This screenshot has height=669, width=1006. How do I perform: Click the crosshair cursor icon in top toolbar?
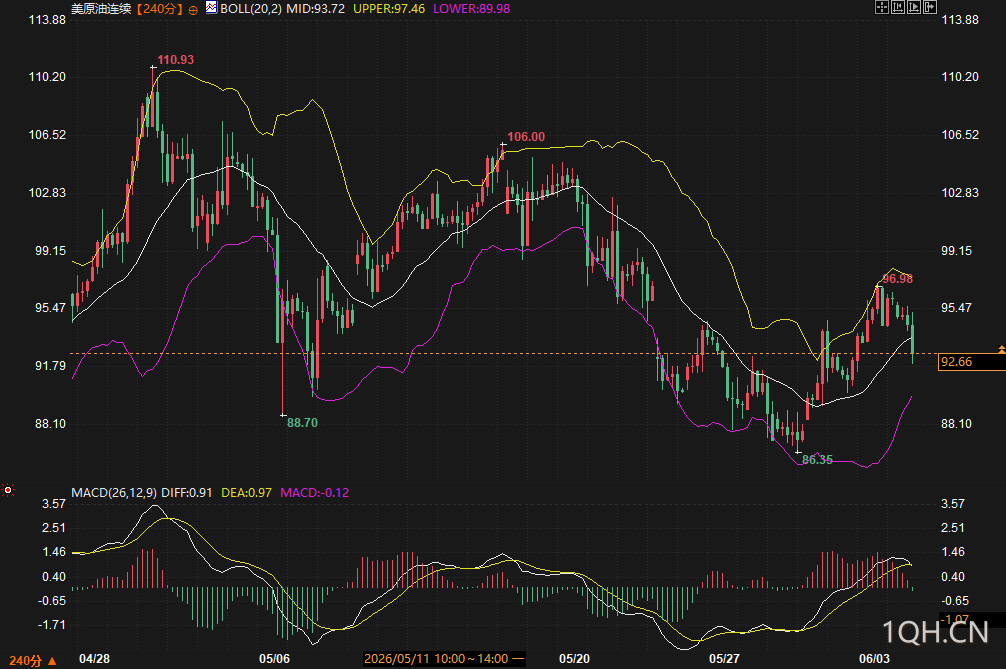[882, 8]
